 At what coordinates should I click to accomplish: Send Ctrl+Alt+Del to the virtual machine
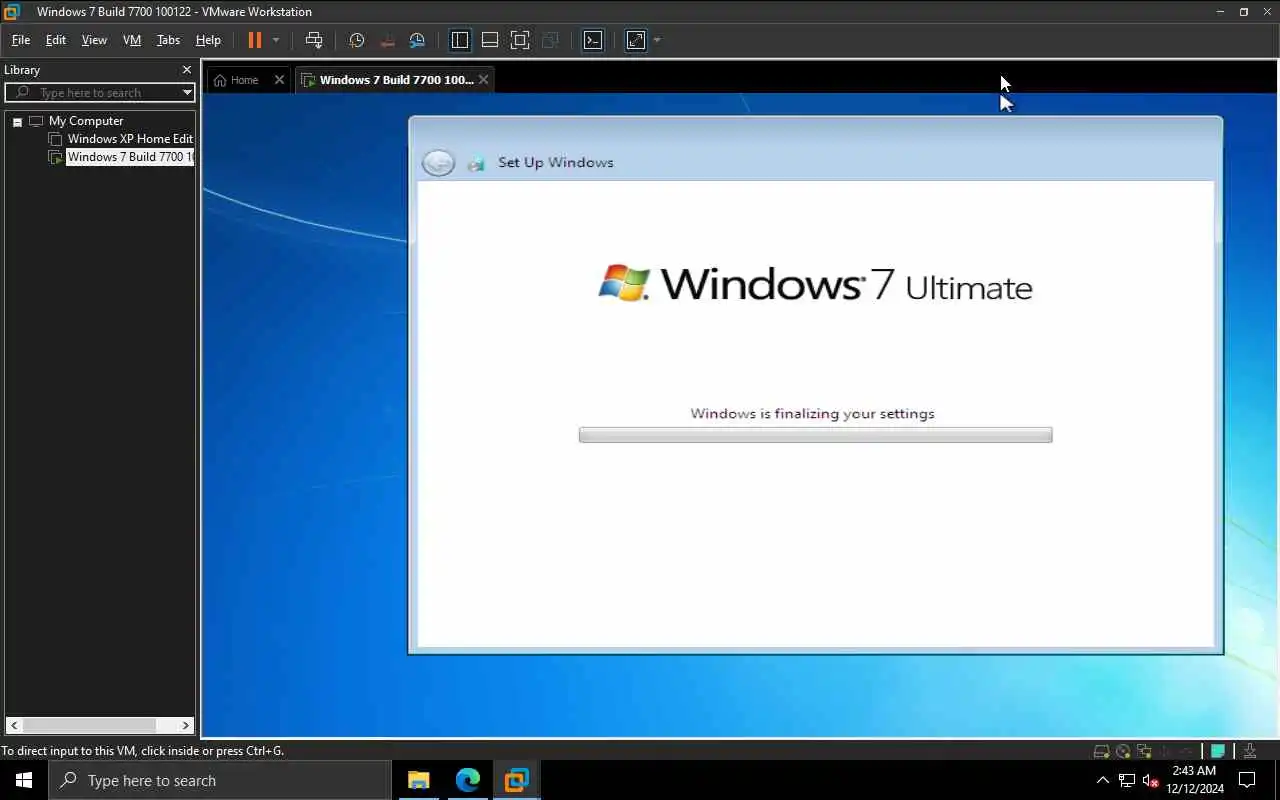[314, 40]
